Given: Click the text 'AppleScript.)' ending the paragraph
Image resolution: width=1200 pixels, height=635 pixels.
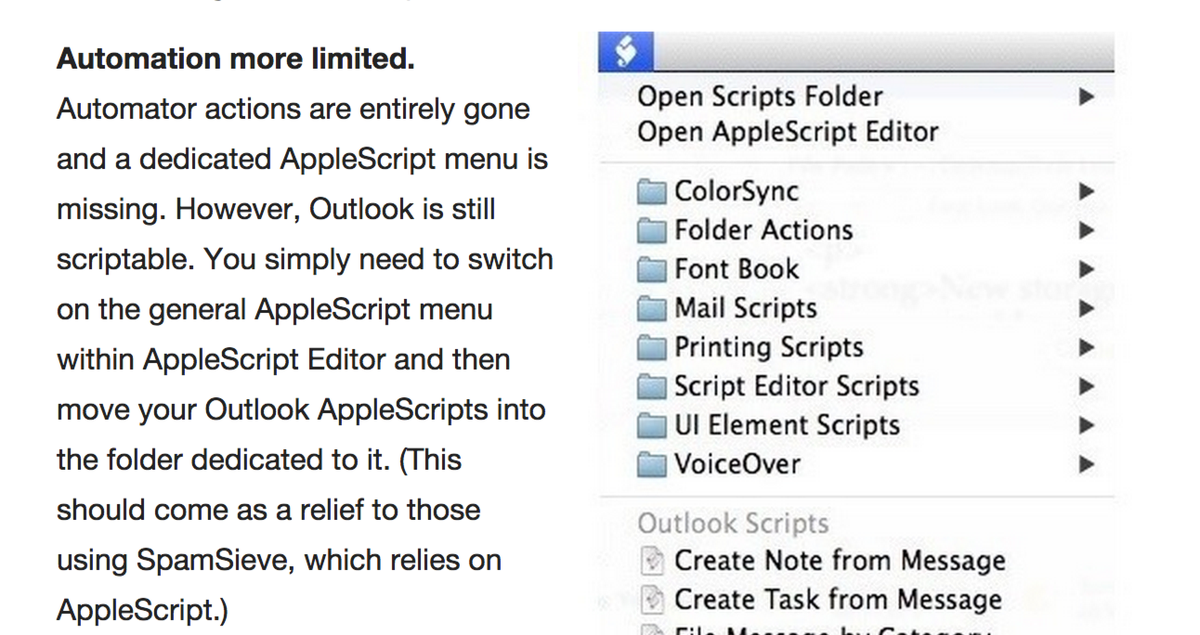Looking at the screenshot, I should pyautogui.click(x=142, y=610).
